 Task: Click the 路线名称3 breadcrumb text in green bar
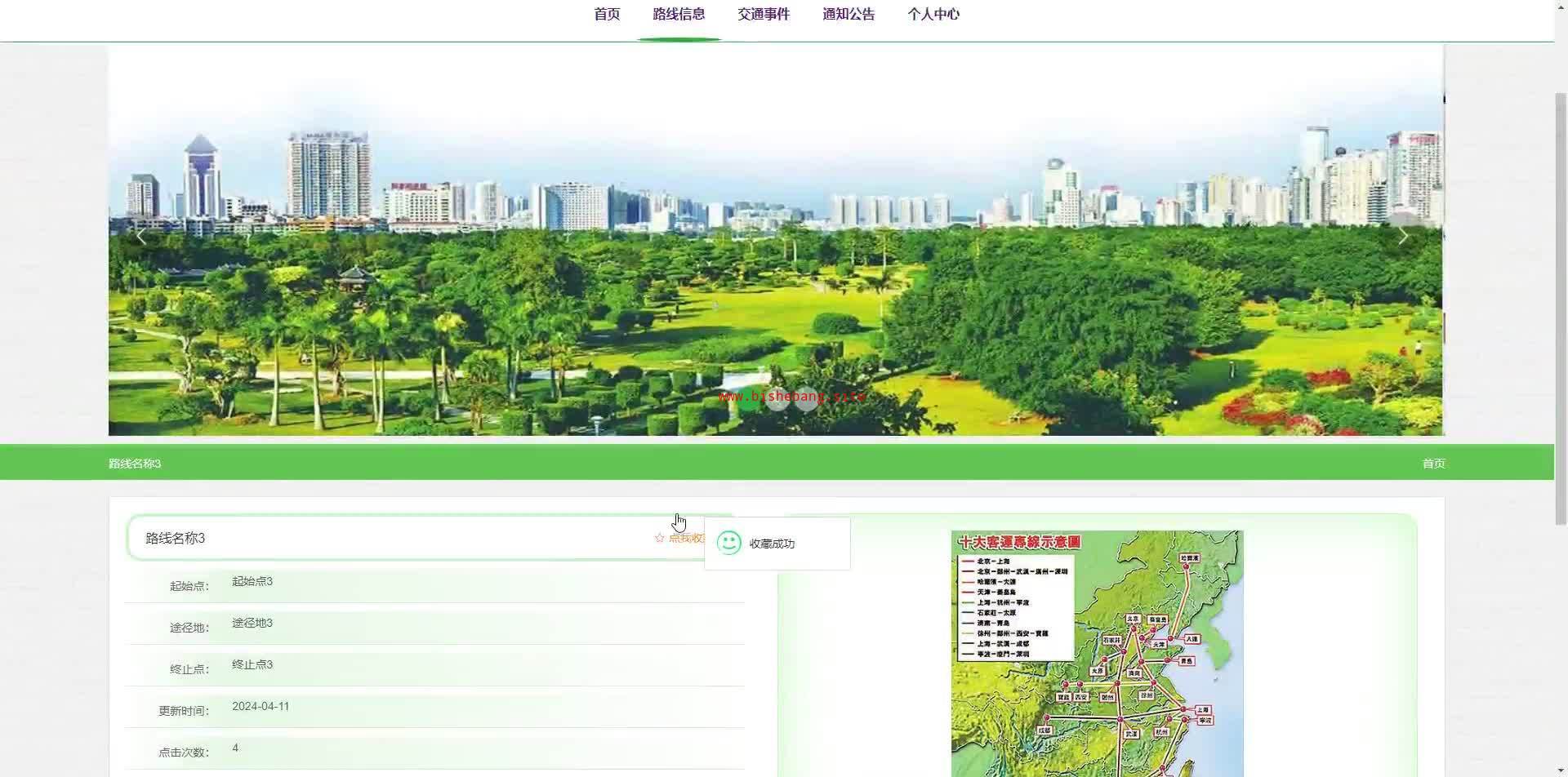(x=135, y=464)
